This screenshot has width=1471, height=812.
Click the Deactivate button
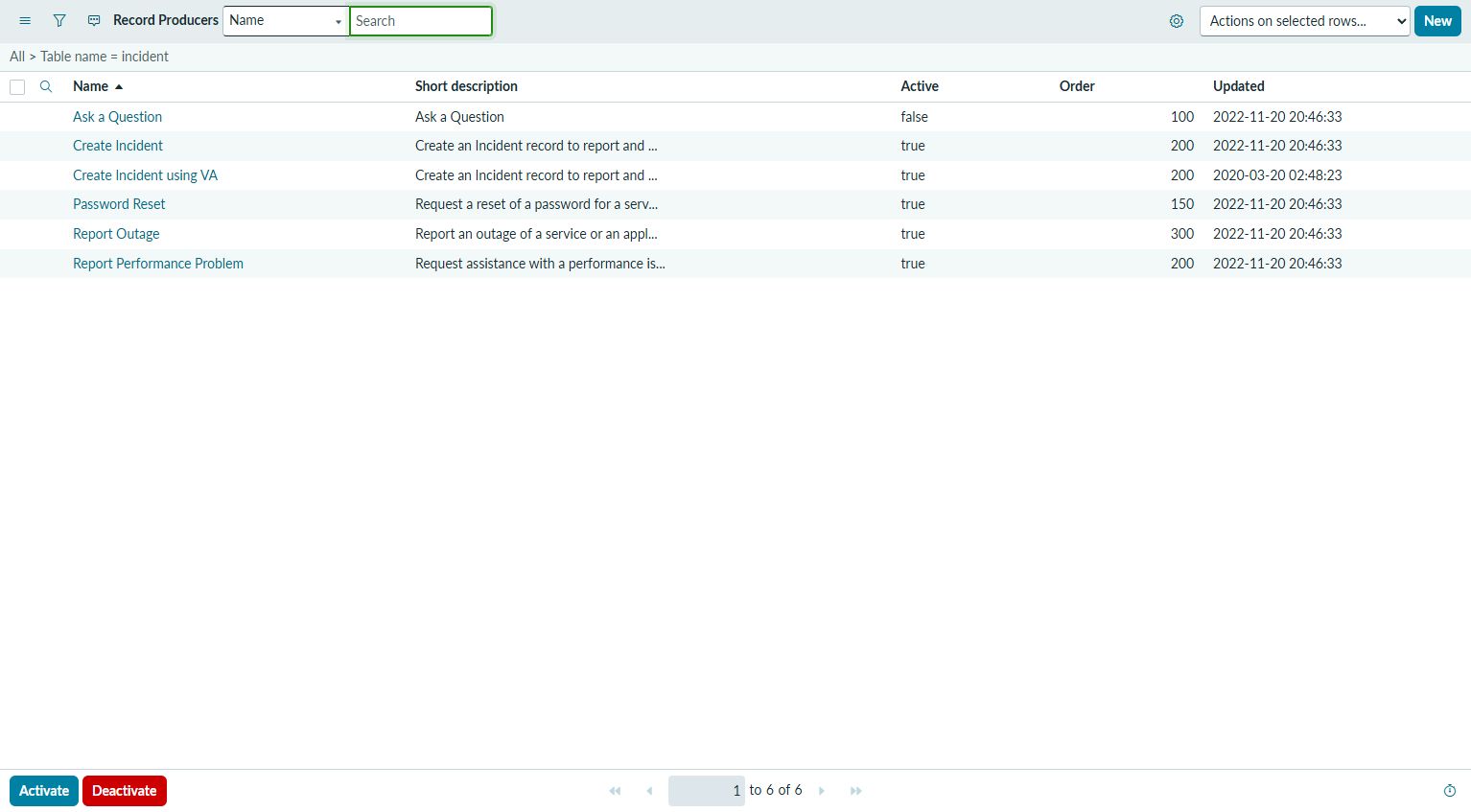click(x=125, y=791)
